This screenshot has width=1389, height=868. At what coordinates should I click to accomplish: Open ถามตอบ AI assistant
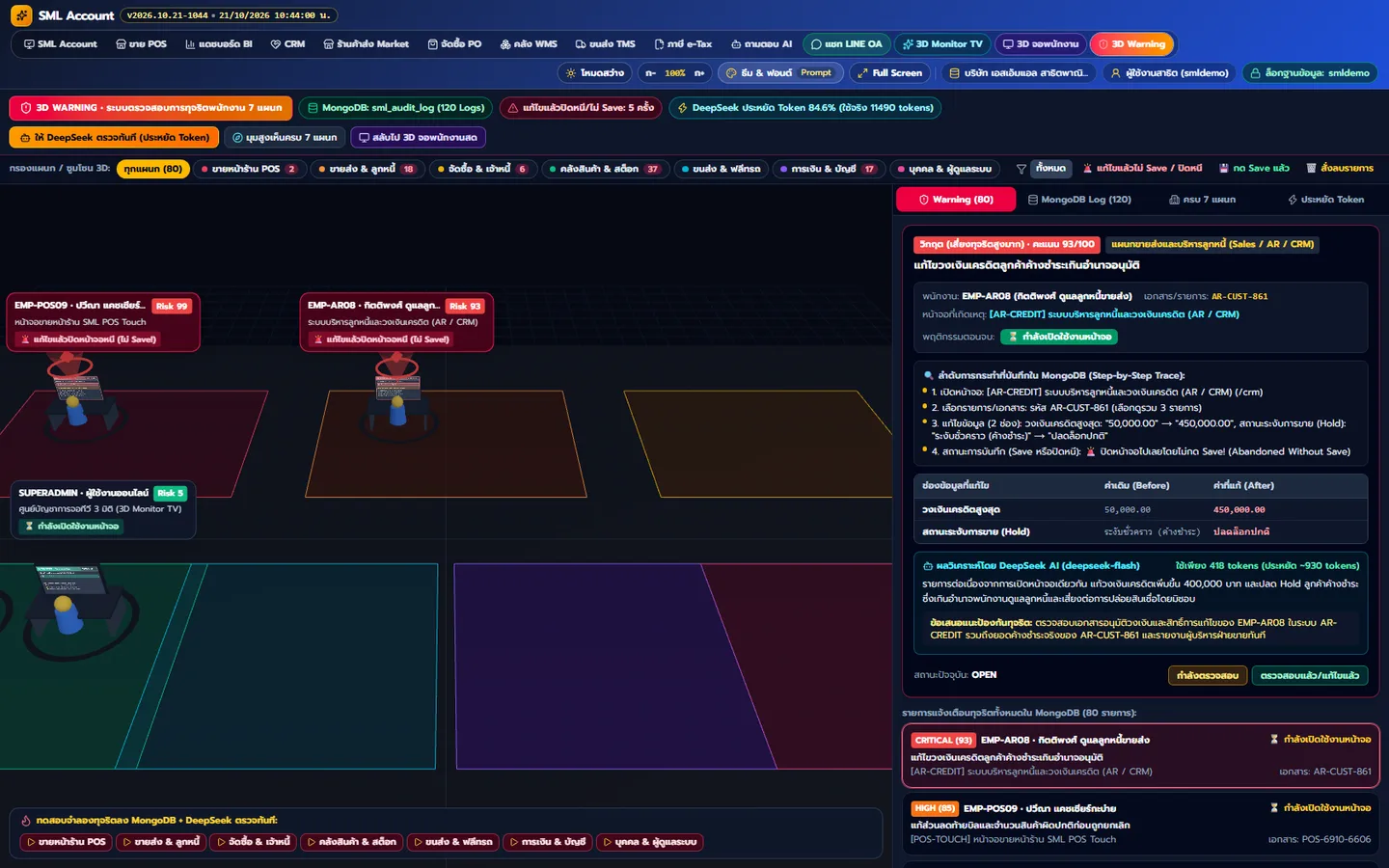click(761, 44)
